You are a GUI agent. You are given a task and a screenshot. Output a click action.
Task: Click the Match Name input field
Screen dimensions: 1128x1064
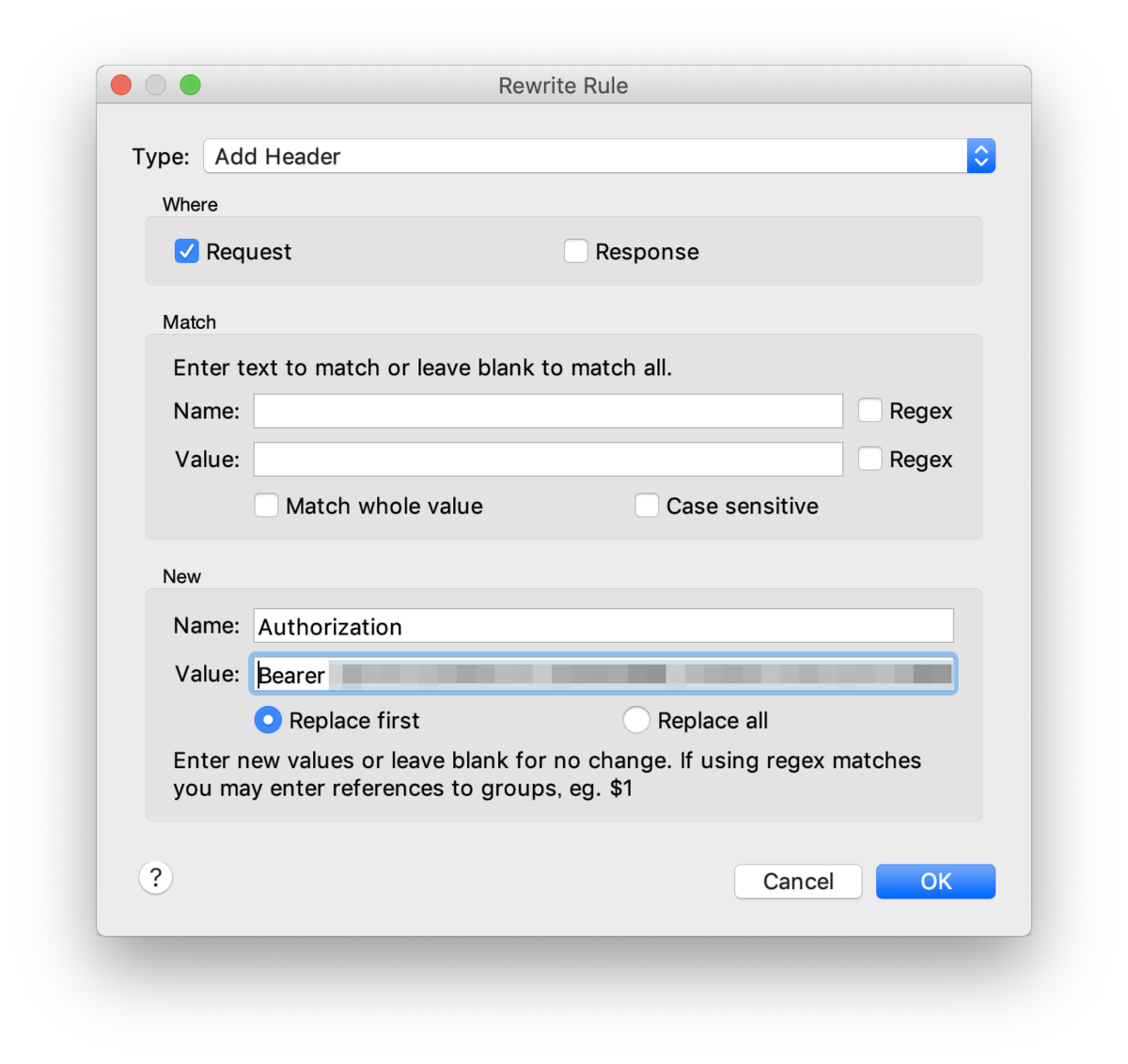coord(548,411)
